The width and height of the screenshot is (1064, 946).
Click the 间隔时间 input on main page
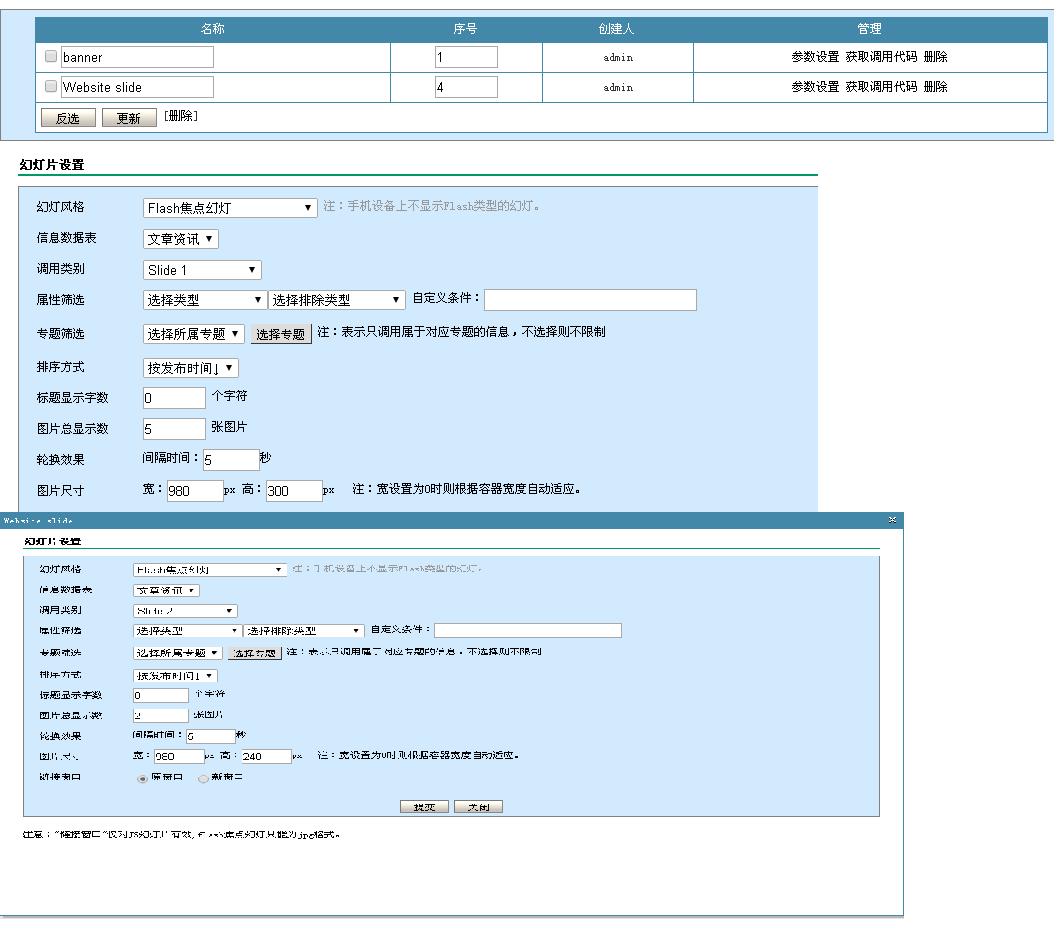[x=231, y=459]
